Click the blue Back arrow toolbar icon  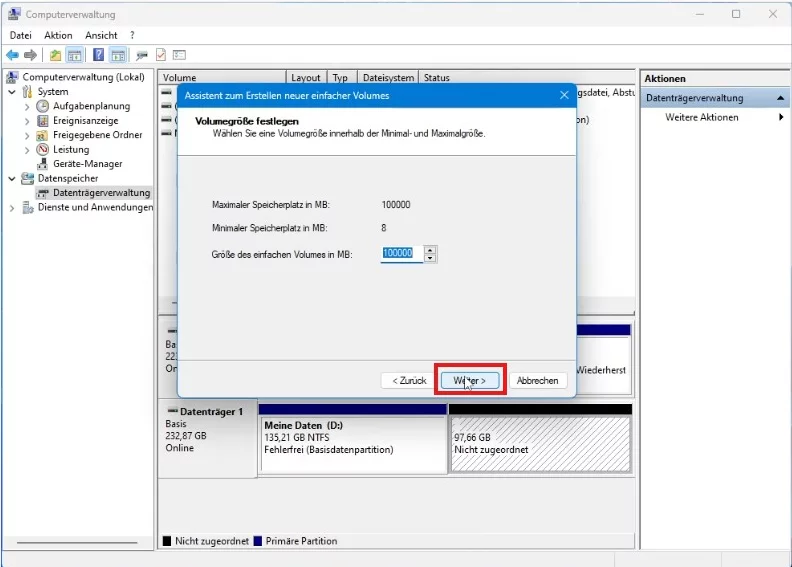pyautogui.click(x=13, y=55)
